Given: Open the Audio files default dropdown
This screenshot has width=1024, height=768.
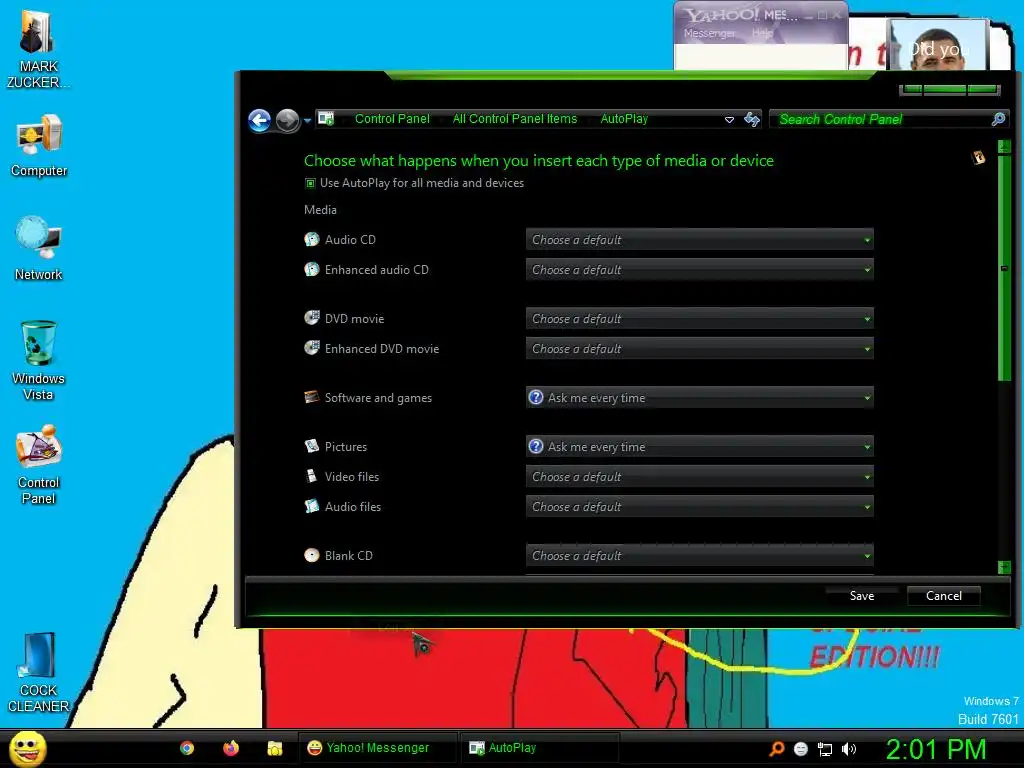Looking at the screenshot, I should tap(699, 507).
